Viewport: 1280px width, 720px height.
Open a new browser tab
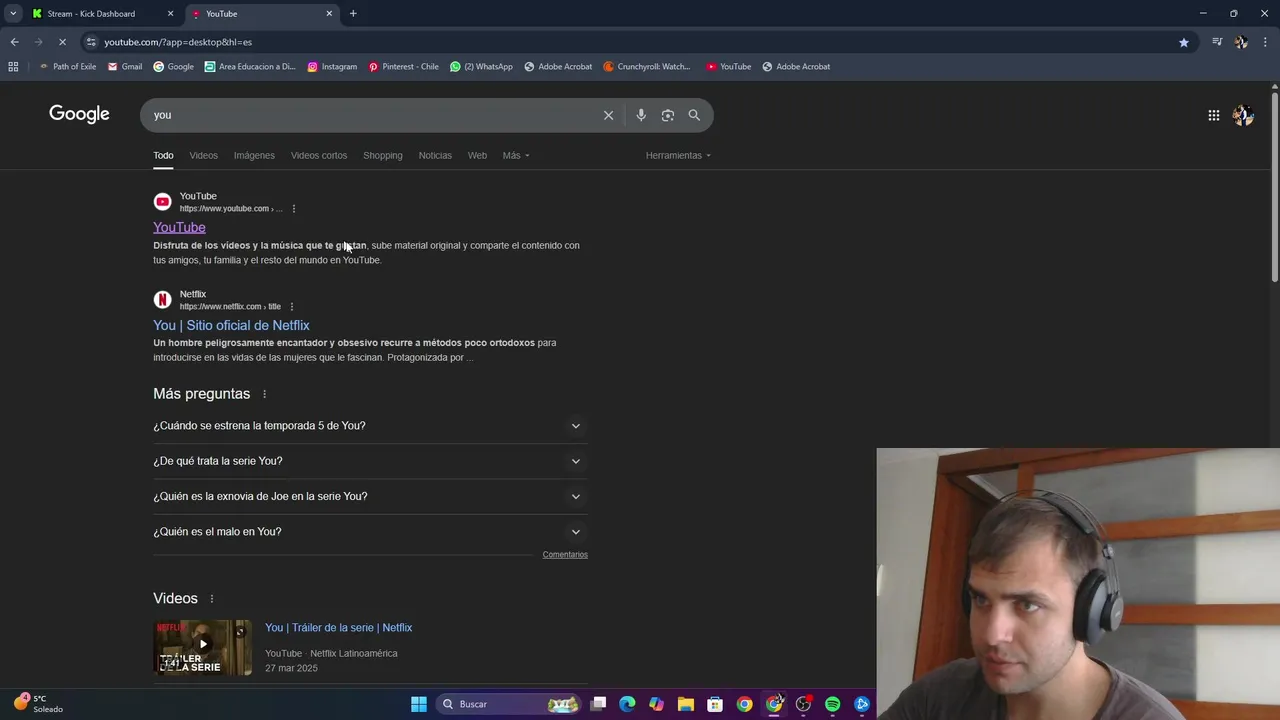353,14
